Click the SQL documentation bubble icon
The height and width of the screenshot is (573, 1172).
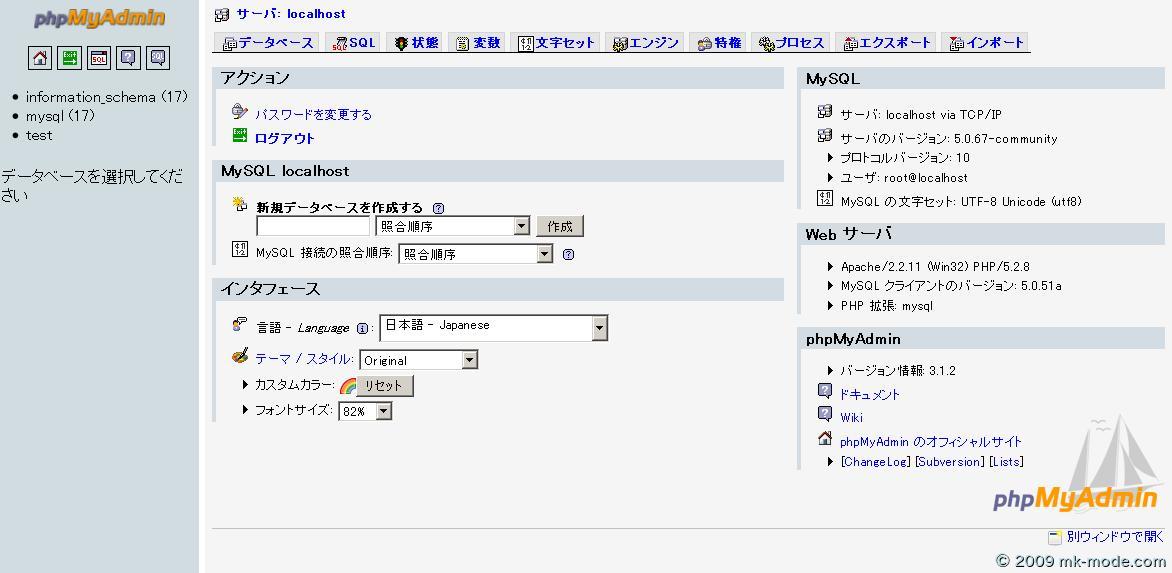click(x=158, y=58)
